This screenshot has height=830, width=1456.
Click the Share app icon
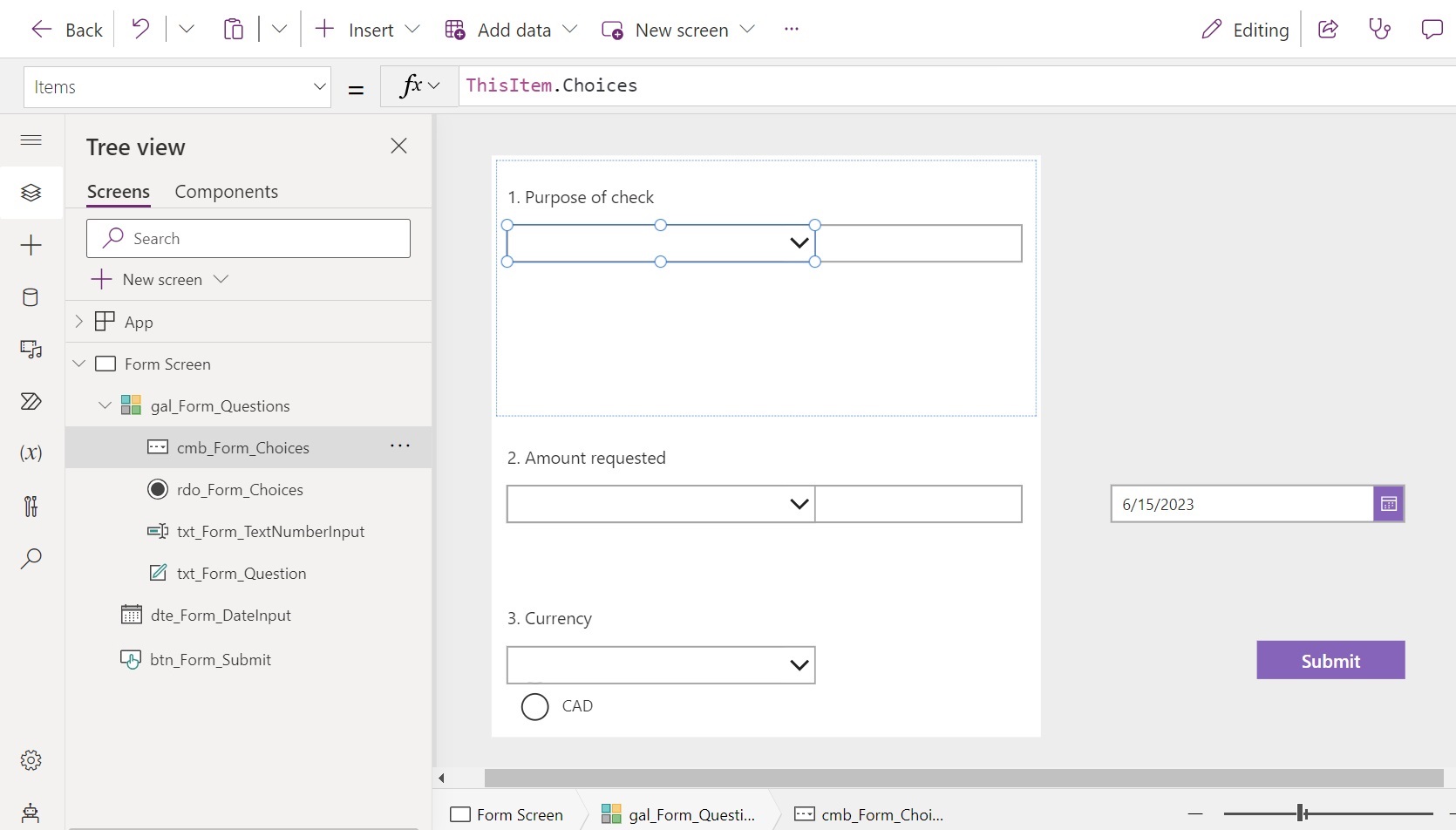1328,29
